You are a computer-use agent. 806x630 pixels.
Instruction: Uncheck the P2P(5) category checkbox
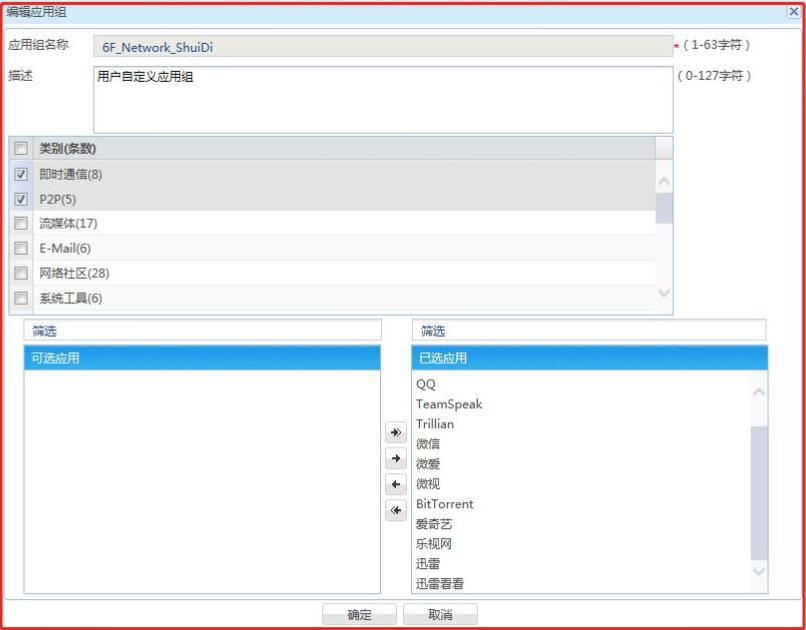[21, 199]
